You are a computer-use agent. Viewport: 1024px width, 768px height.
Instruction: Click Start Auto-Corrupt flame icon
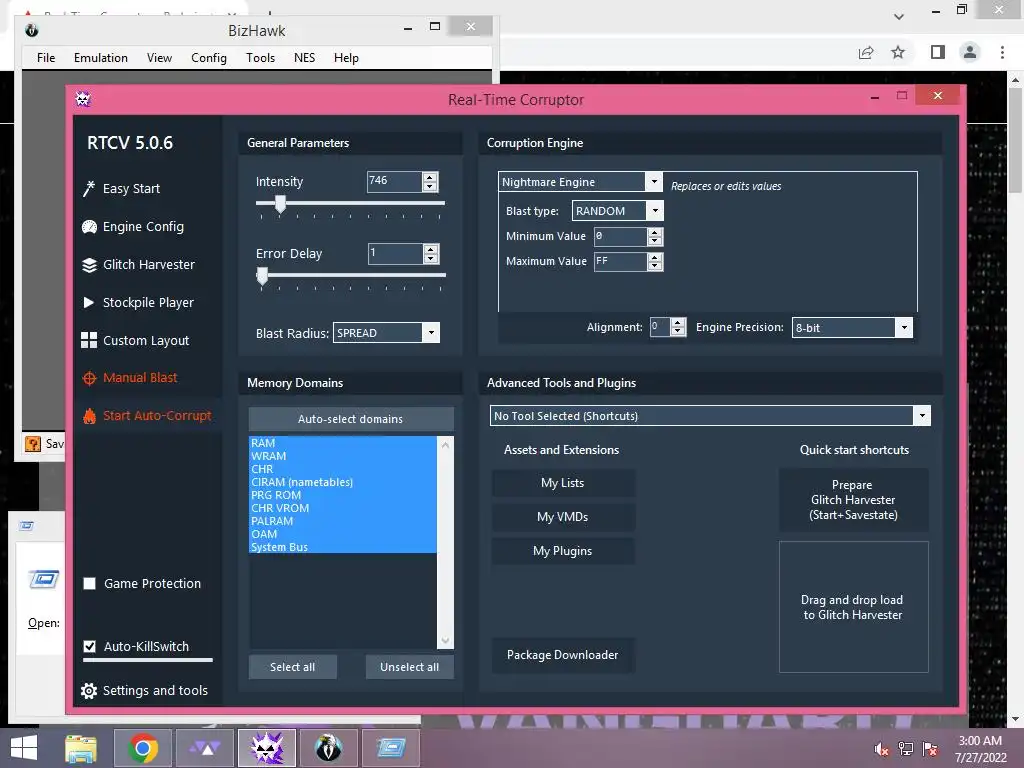(89, 416)
